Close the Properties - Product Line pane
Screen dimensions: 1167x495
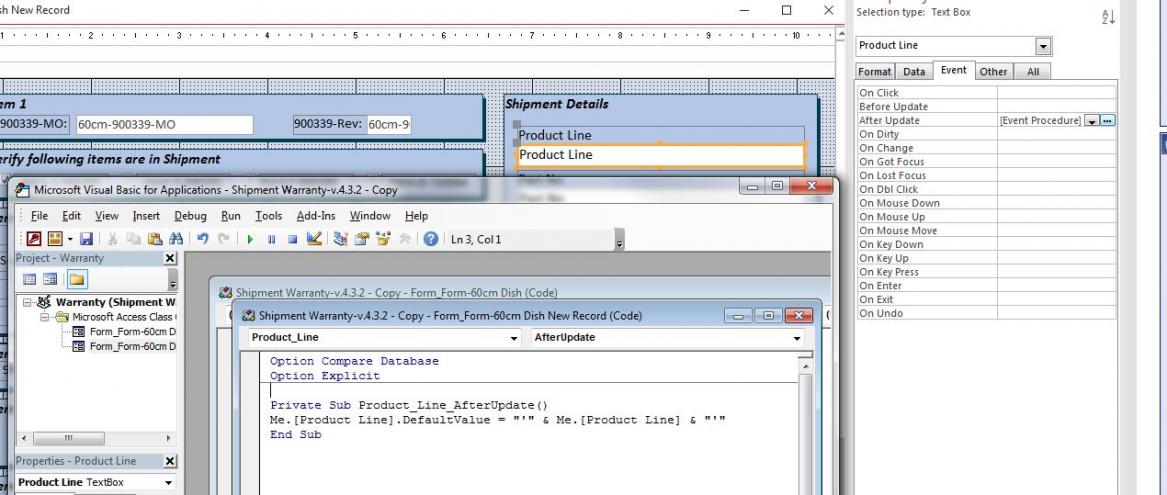[x=170, y=462]
